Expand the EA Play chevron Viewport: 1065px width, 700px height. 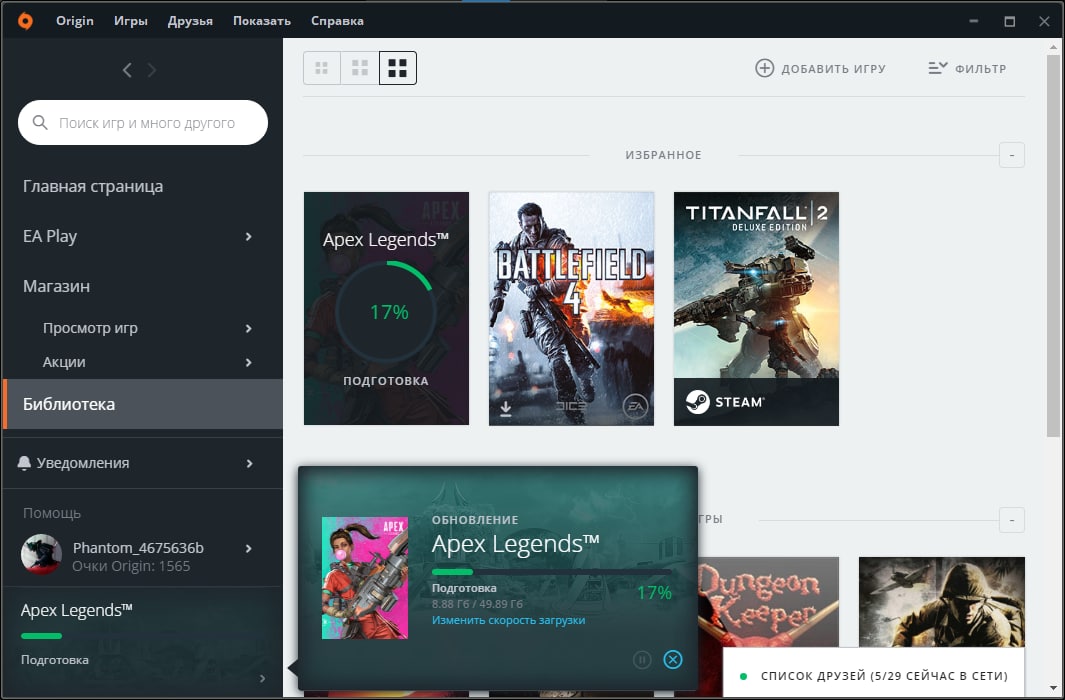click(x=249, y=236)
